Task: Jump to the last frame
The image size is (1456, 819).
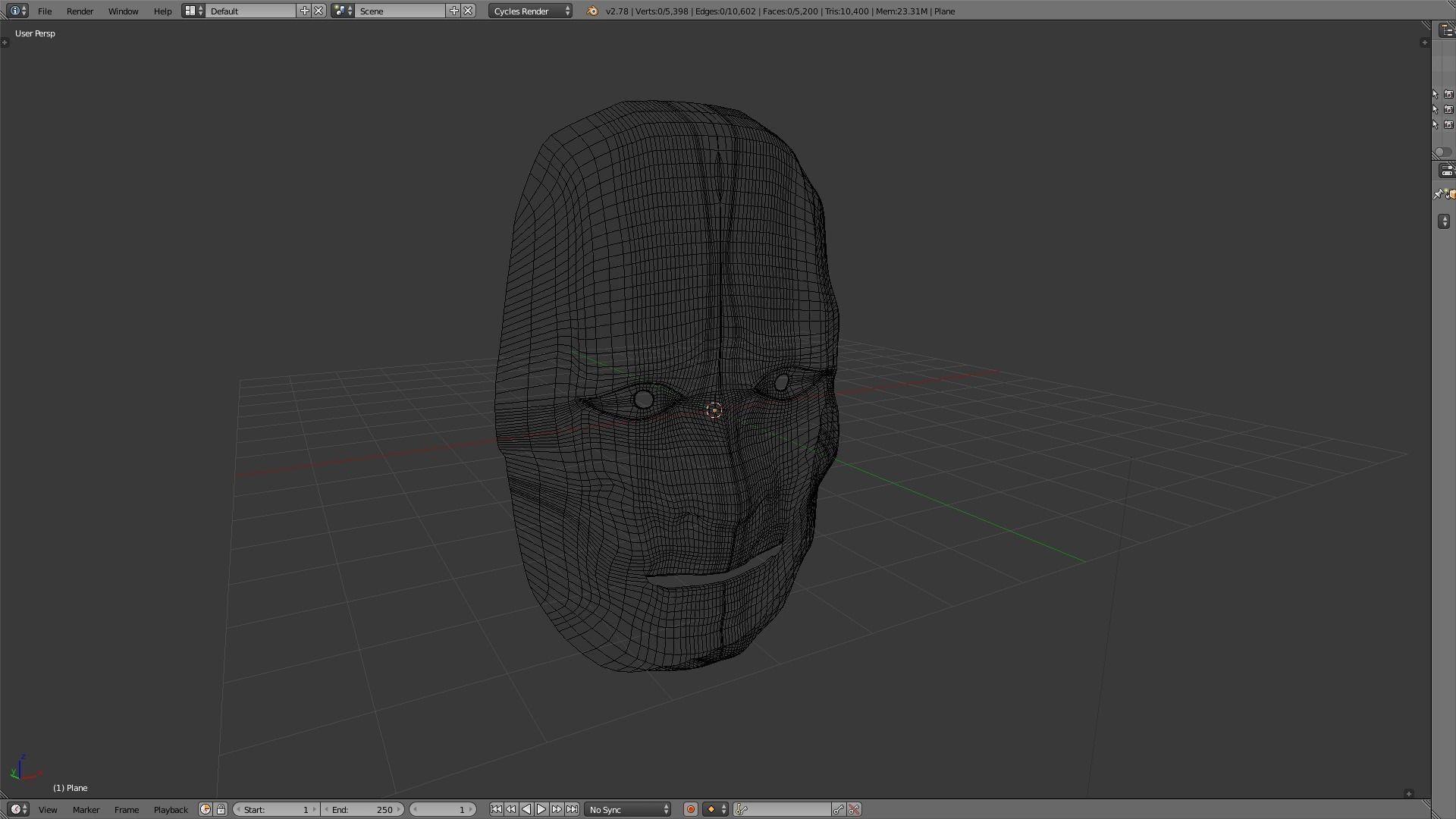Action: pyautogui.click(x=573, y=809)
